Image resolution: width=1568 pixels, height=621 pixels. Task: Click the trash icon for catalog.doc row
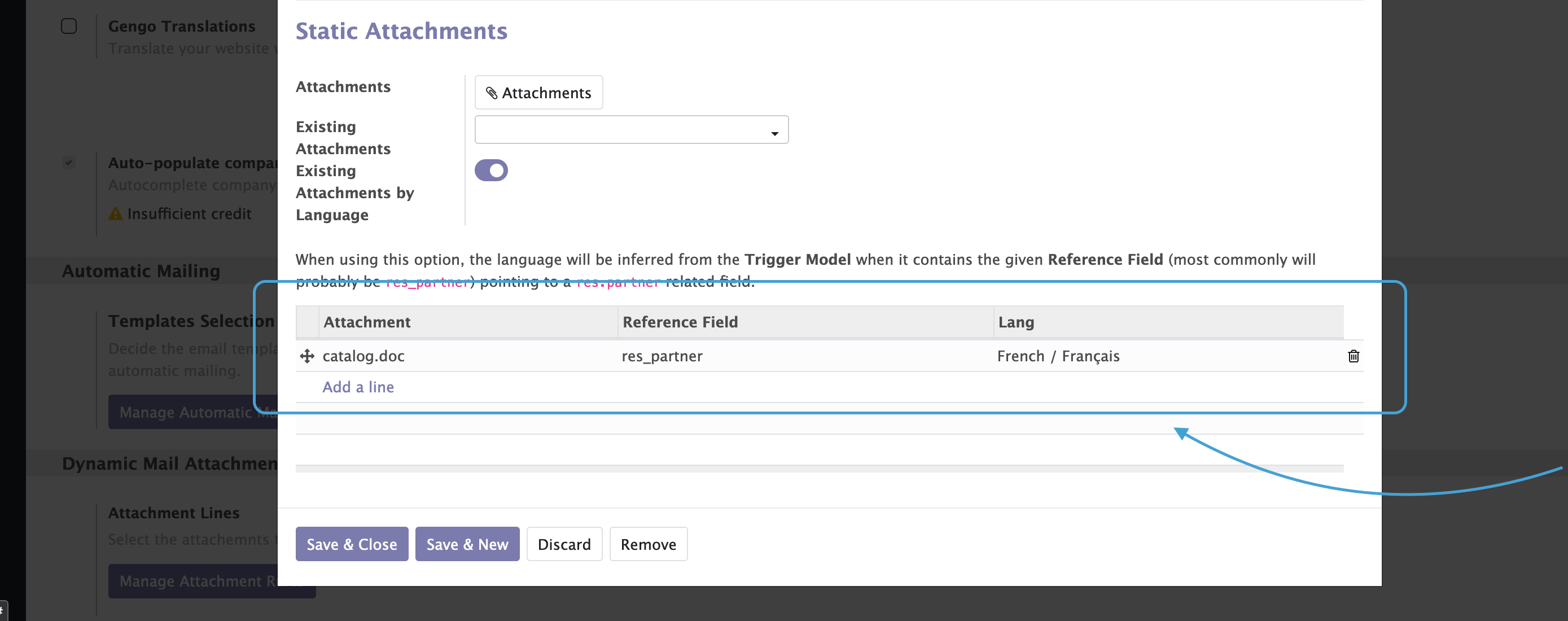[x=1353, y=356]
